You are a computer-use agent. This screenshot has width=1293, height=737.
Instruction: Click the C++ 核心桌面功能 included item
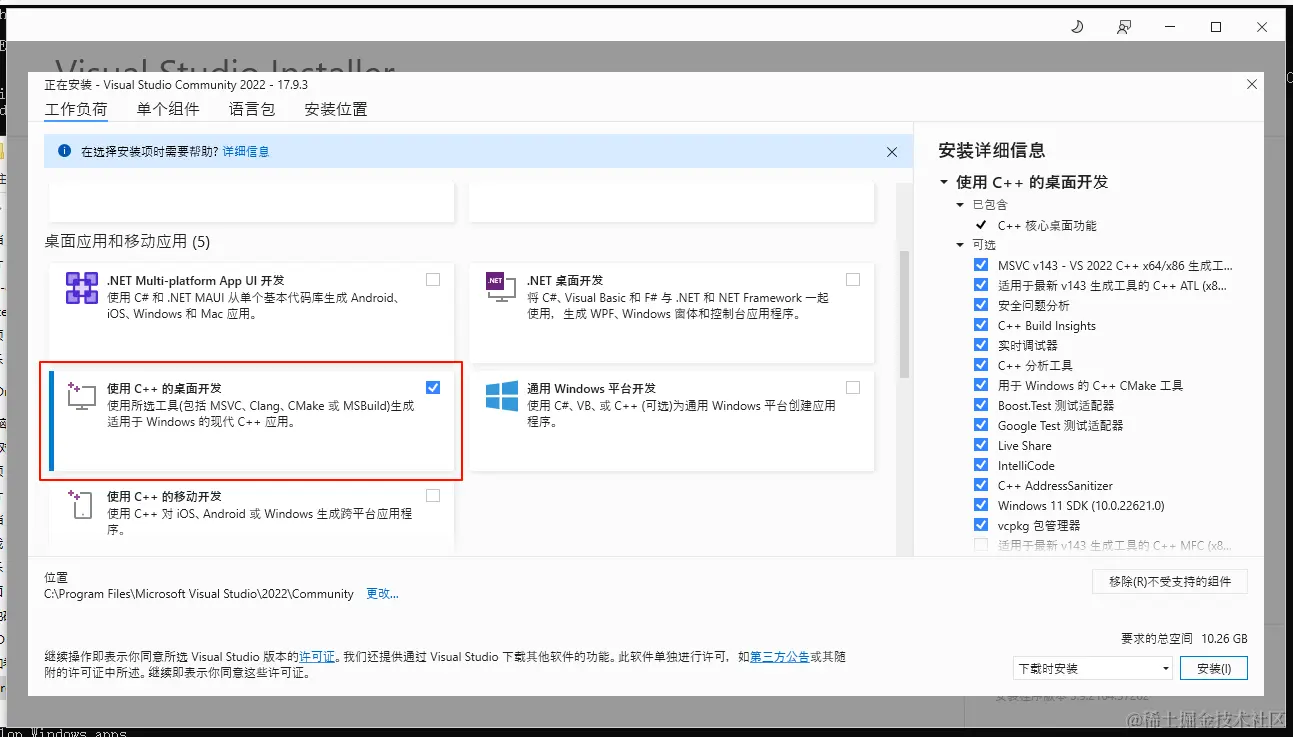1047,226
